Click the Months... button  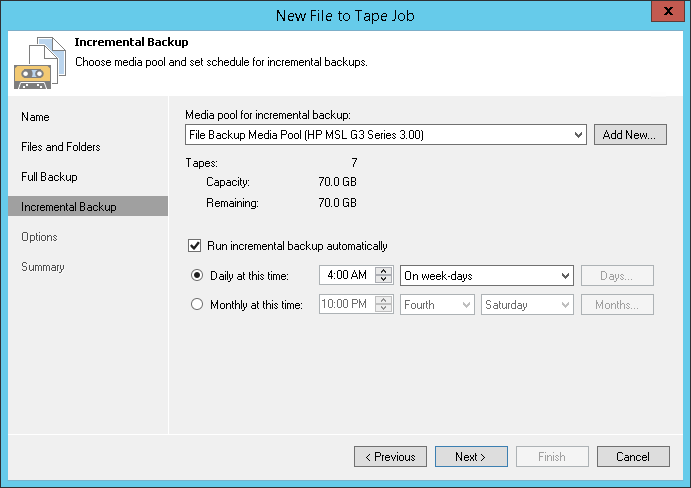pyautogui.click(x=617, y=305)
